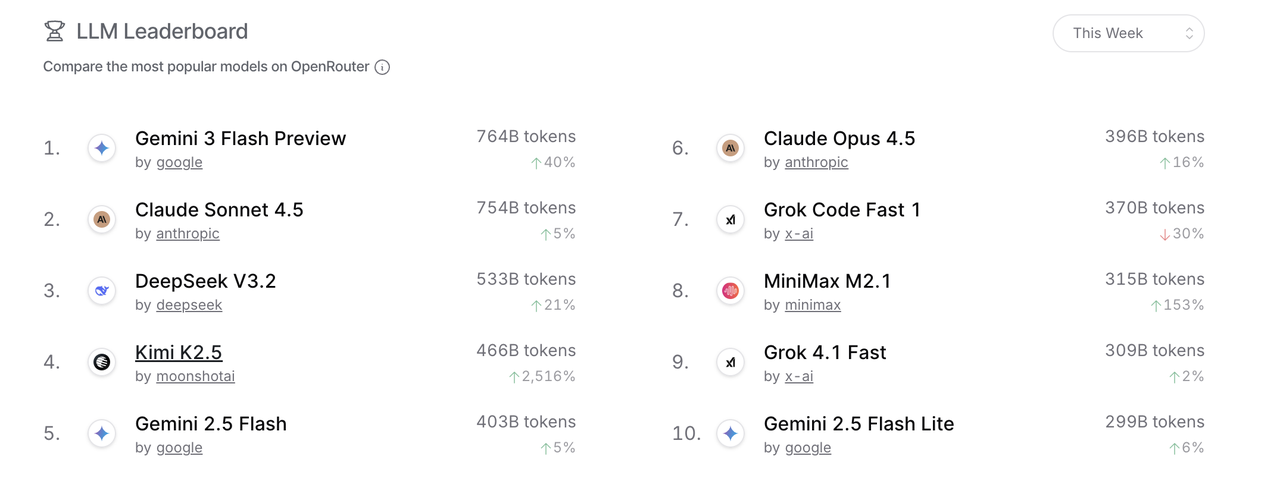Click the Claude Opus 4.5 logo icon

tap(731, 148)
